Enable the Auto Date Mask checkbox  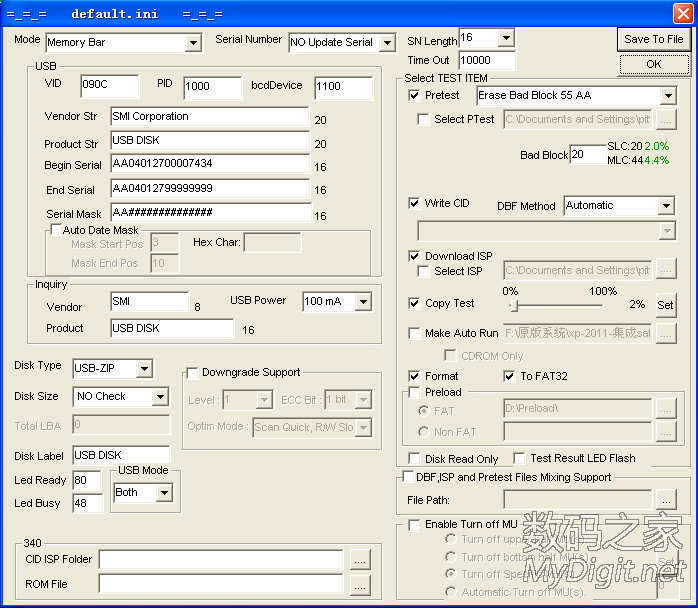(56, 230)
